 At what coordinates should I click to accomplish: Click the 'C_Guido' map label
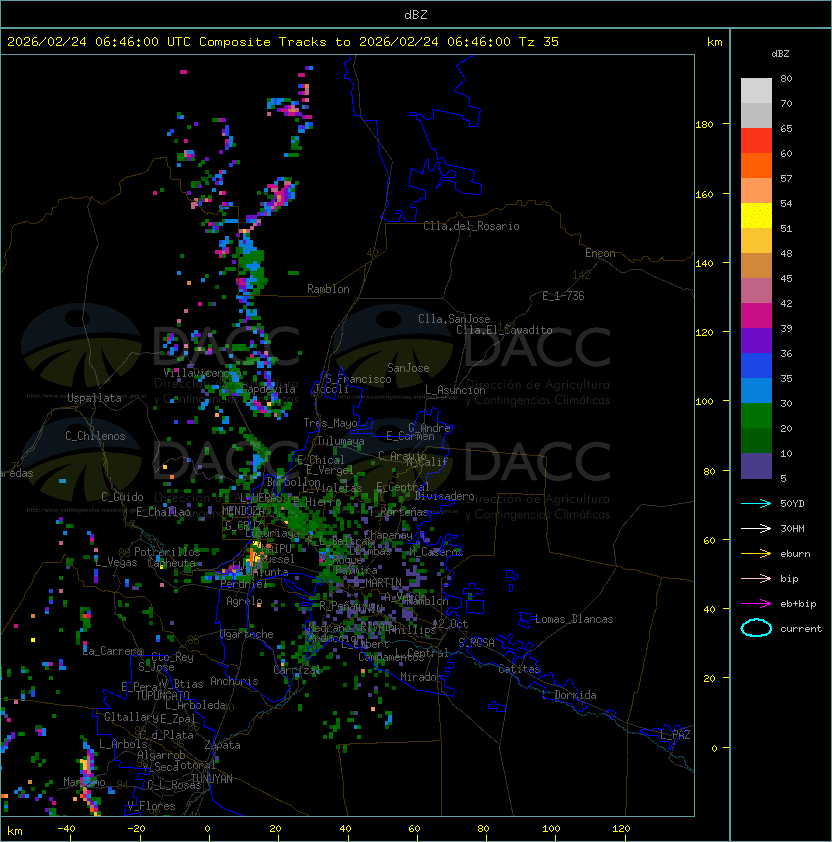click(x=122, y=497)
